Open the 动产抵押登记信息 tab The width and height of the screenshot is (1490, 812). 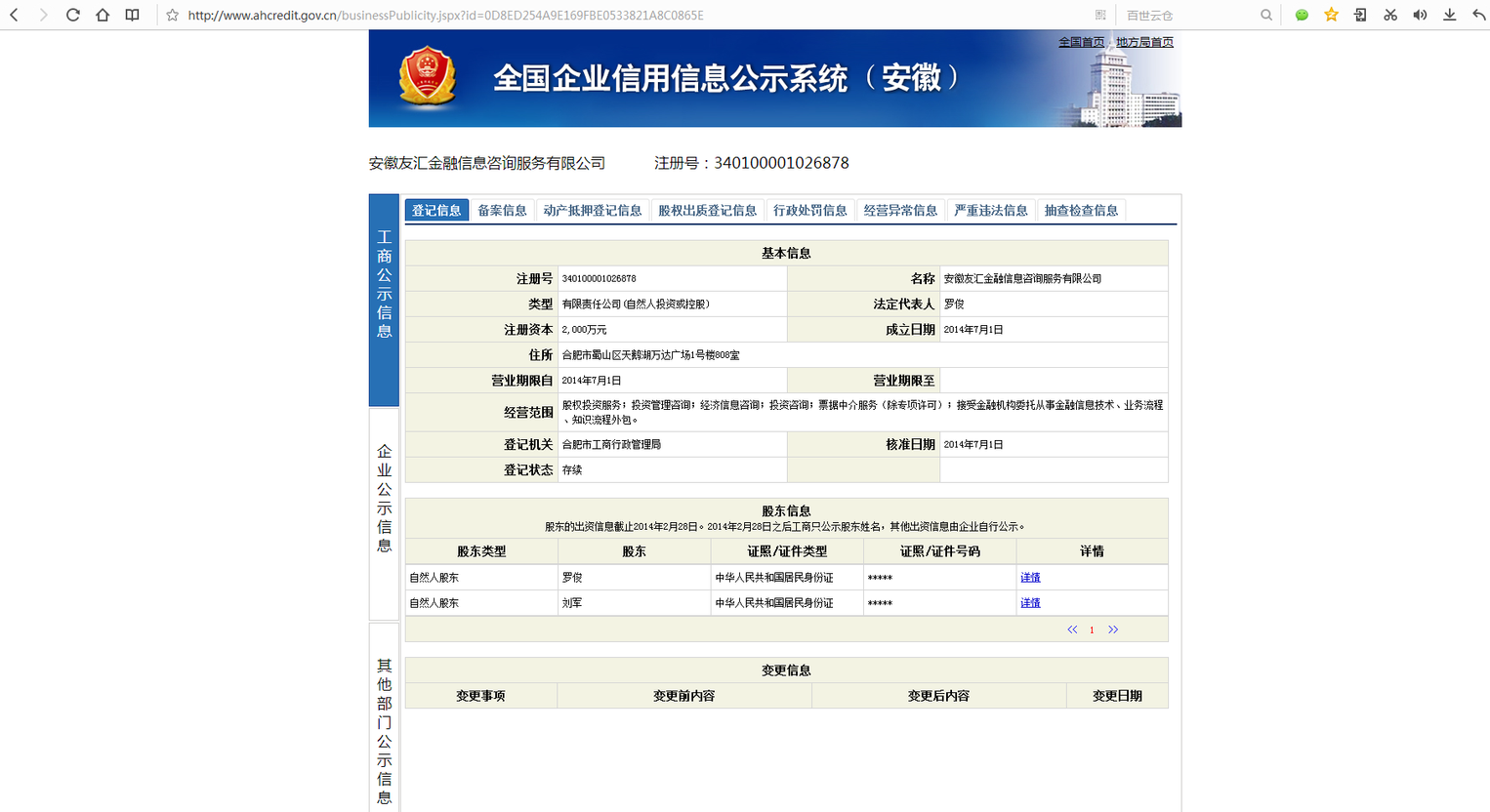(x=593, y=210)
